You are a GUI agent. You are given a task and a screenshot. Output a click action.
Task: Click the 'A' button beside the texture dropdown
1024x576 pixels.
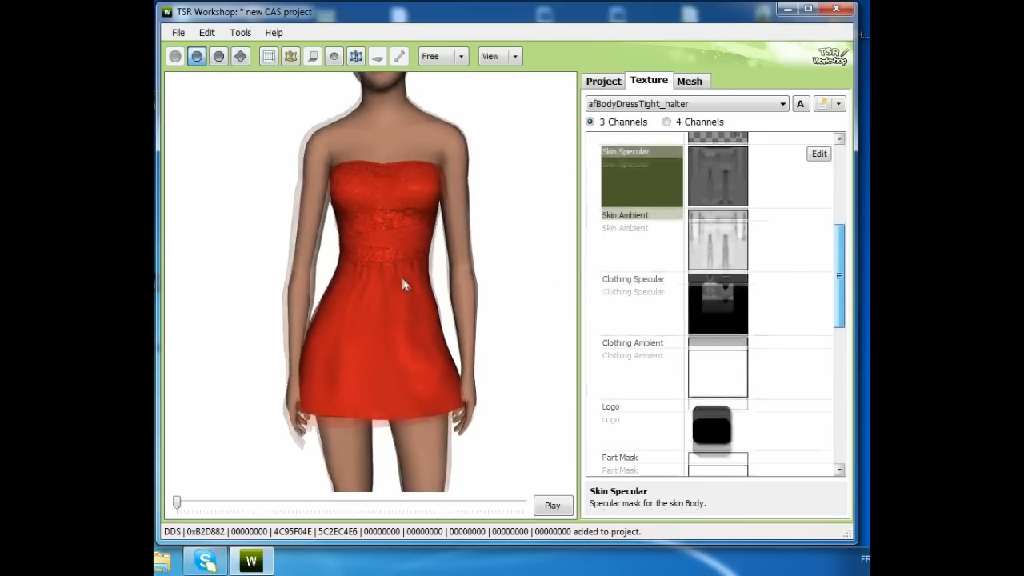(800, 104)
